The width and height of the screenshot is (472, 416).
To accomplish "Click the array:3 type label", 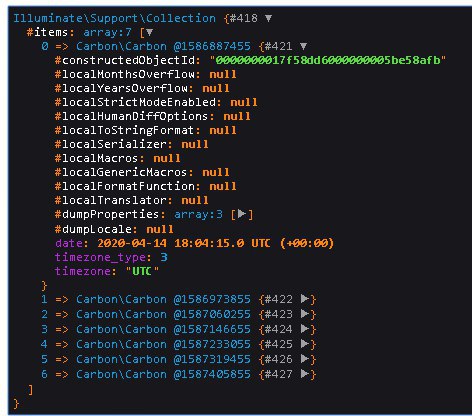I will [198, 214].
